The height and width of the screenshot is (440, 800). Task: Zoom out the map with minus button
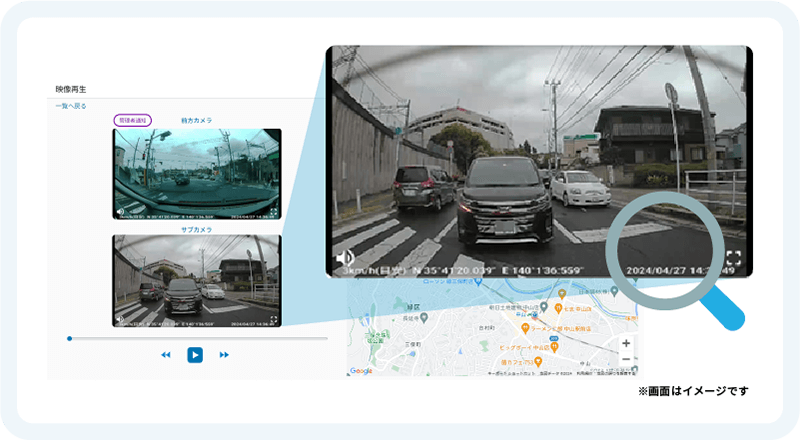tap(626, 359)
